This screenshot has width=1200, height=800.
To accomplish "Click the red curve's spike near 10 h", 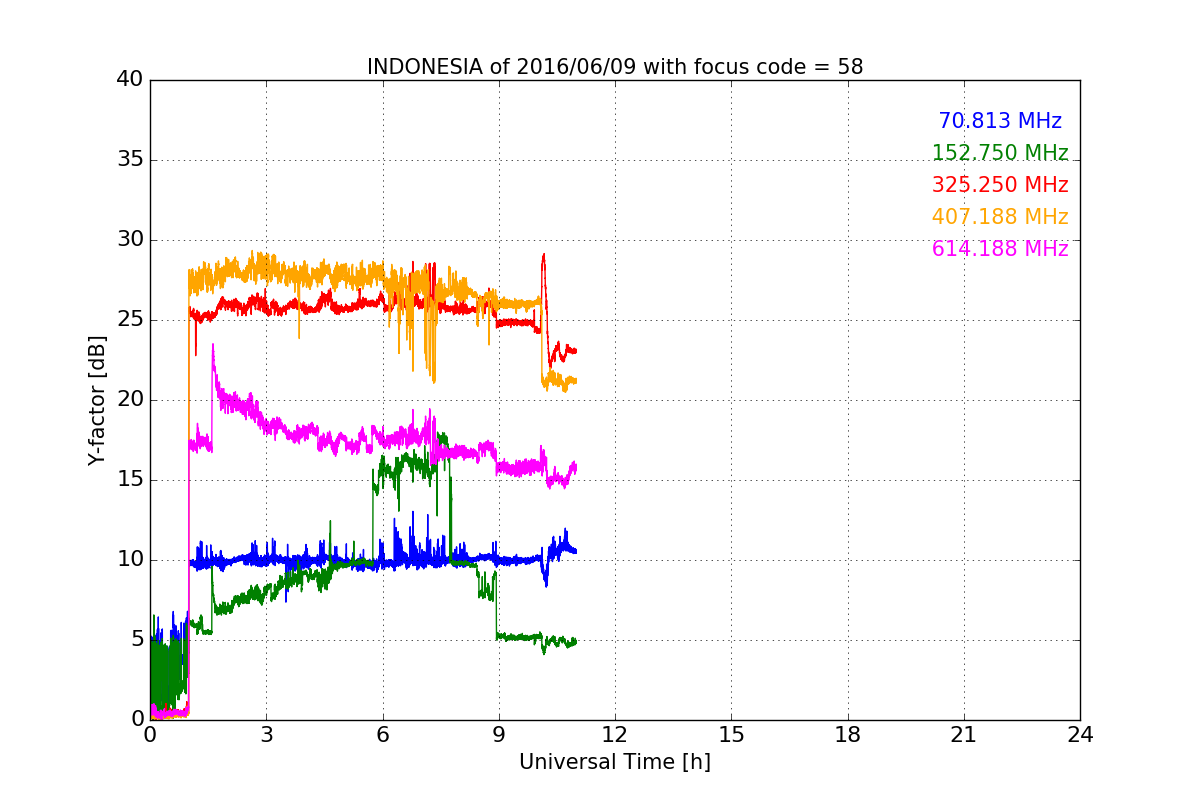I will click(543, 256).
